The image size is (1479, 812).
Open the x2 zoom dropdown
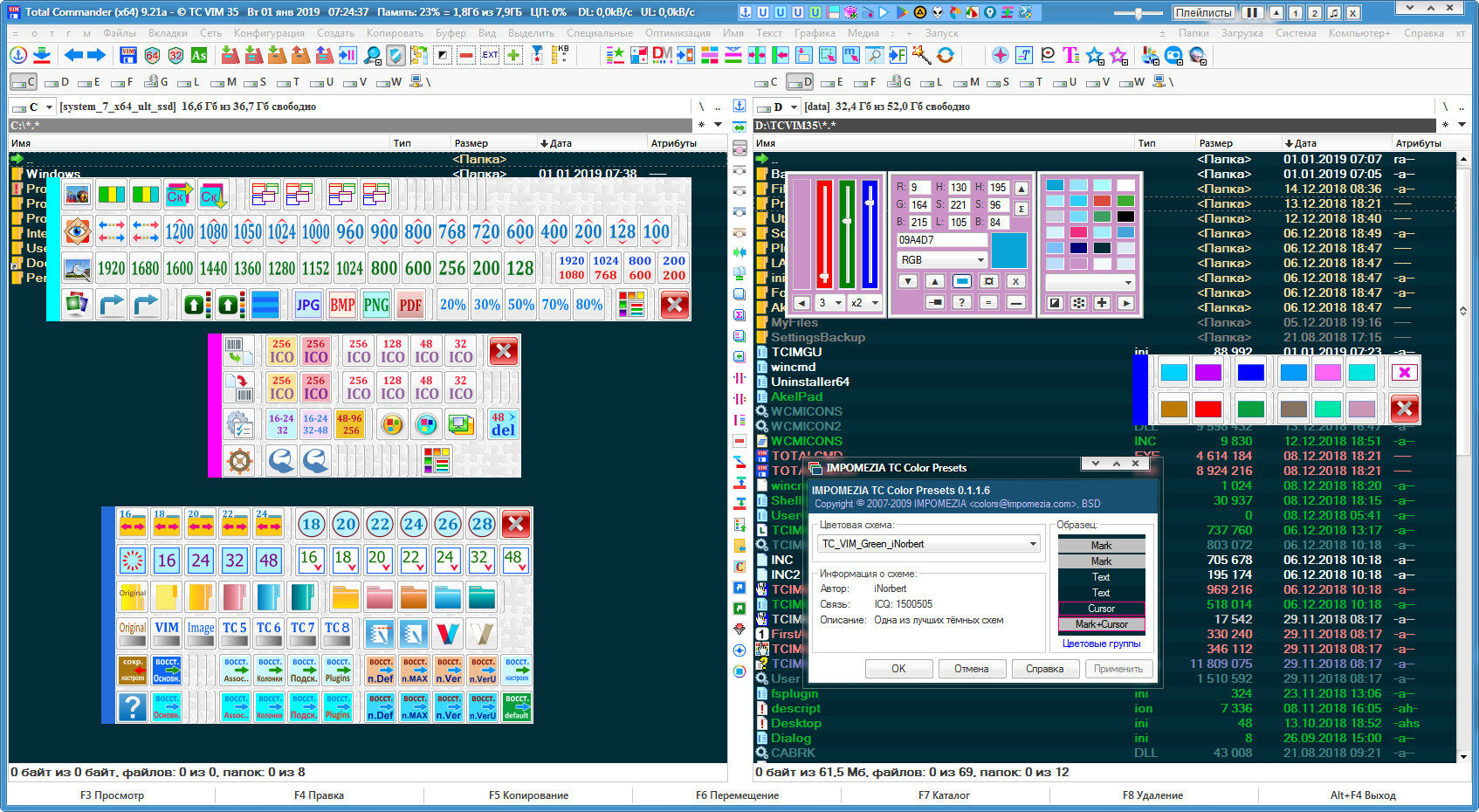click(x=865, y=302)
